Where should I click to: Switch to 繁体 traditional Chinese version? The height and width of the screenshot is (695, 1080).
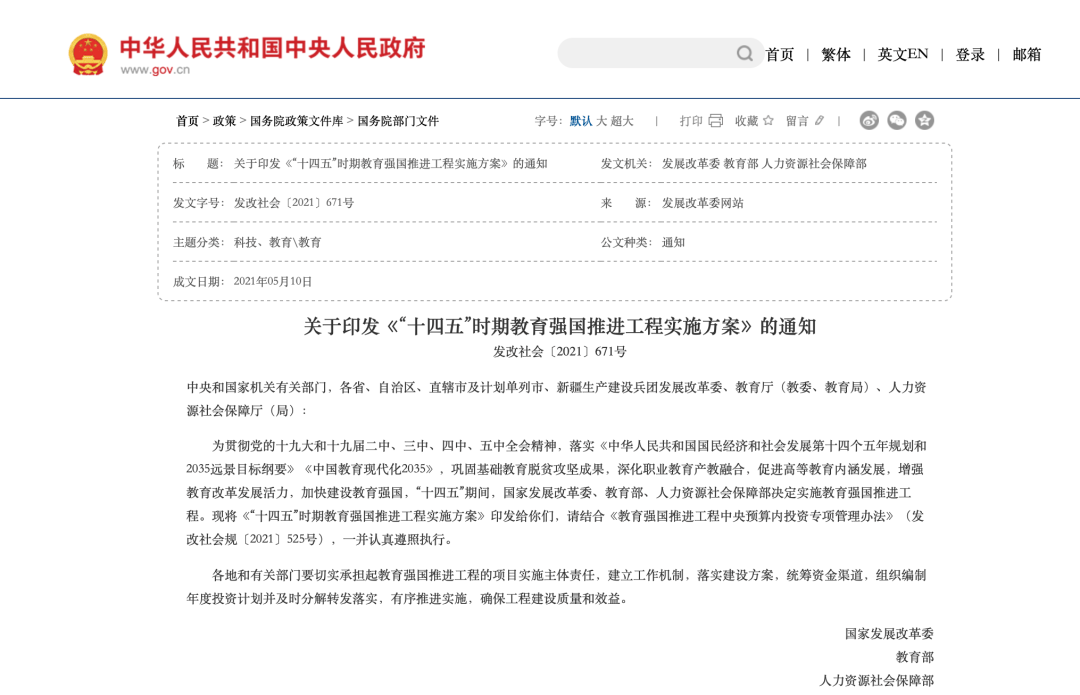(x=836, y=54)
